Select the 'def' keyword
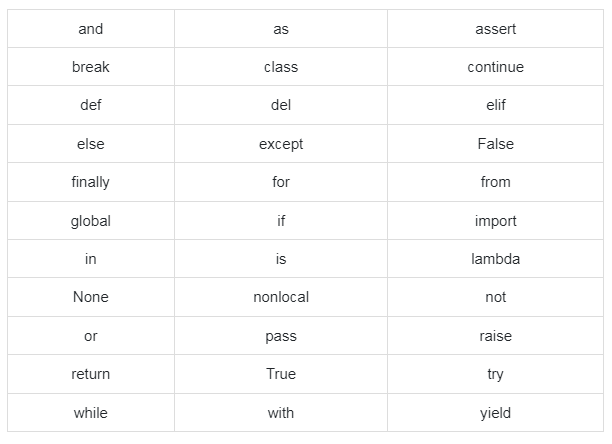Screen dimensions: 612x444 (90, 105)
